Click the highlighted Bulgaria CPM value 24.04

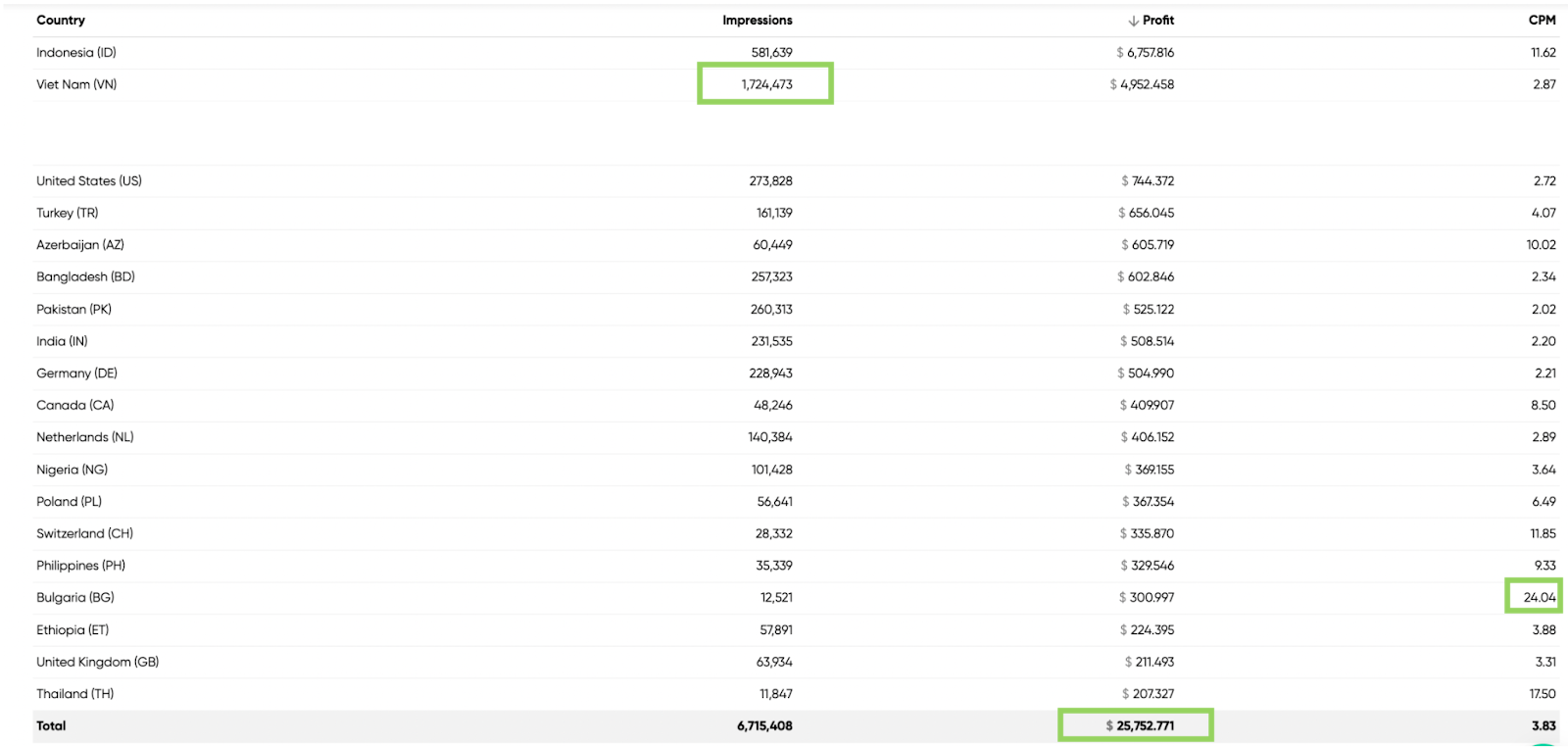[1538, 596]
